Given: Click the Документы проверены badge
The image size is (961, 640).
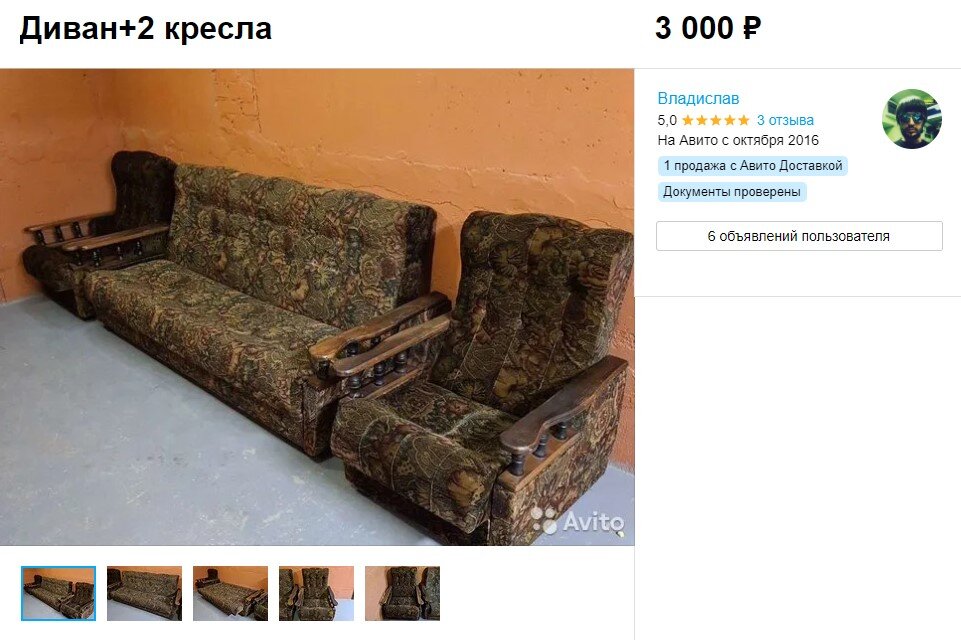Looking at the screenshot, I should click(x=732, y=192).
